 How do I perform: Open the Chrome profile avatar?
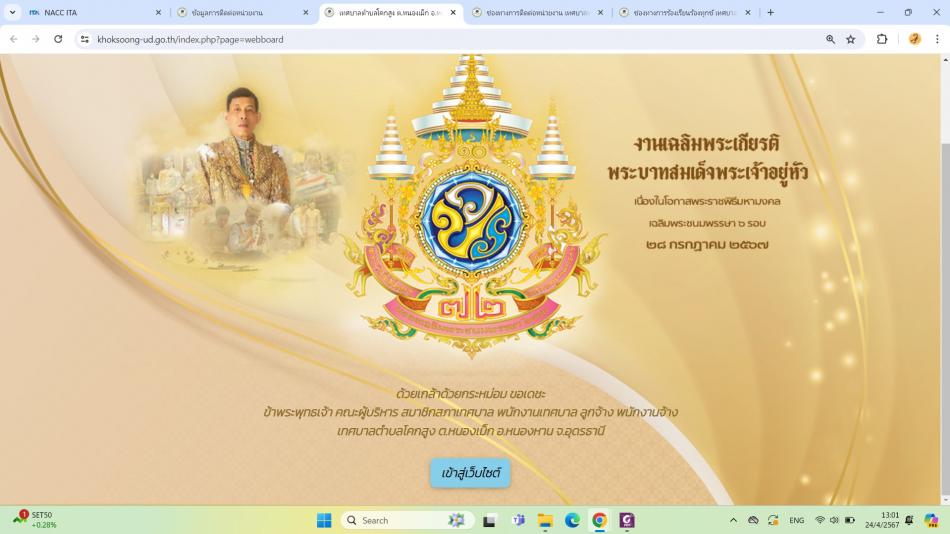click(914, 39)
